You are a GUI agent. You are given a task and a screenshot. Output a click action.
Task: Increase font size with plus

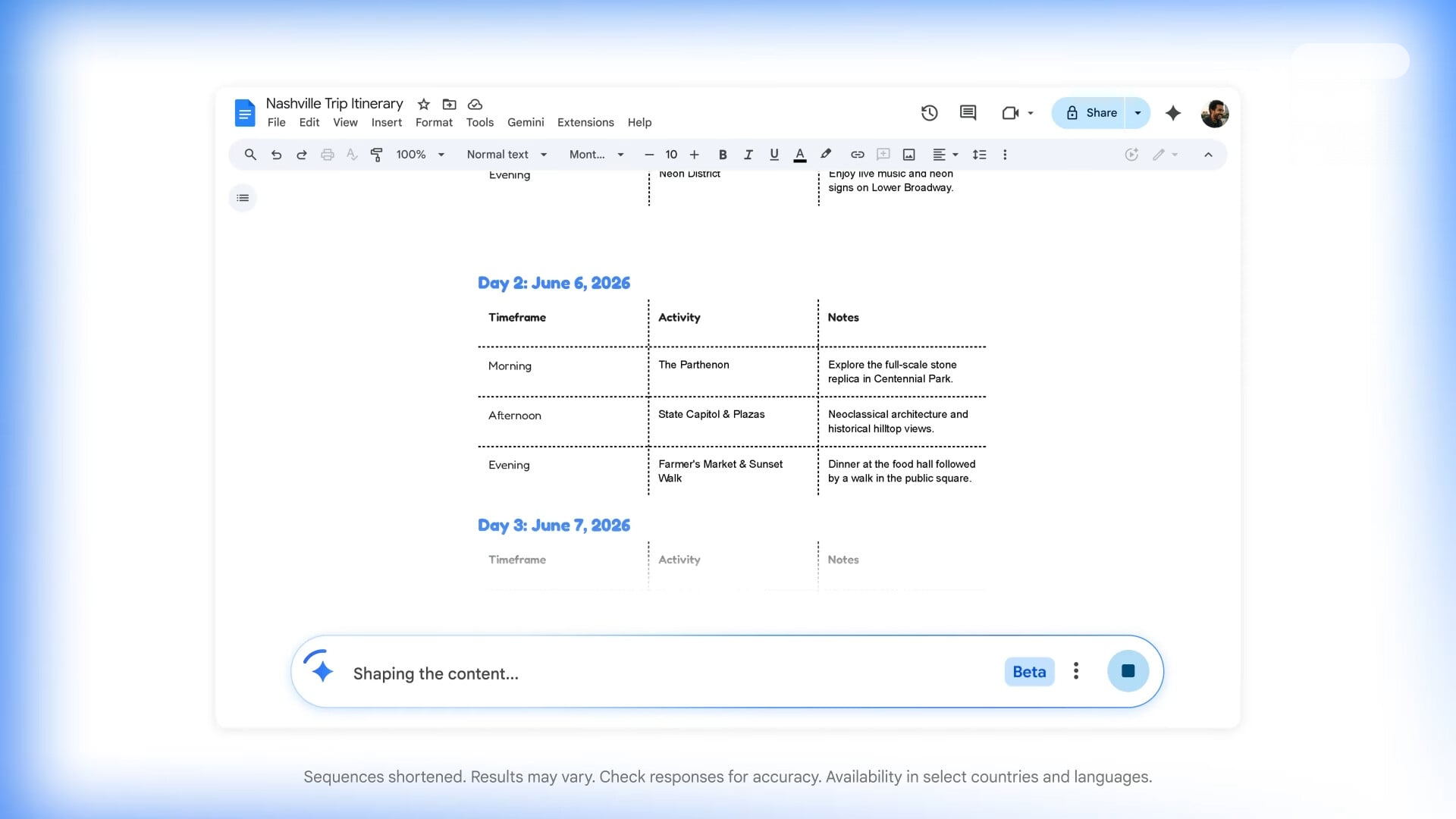(x=694, y=155)
